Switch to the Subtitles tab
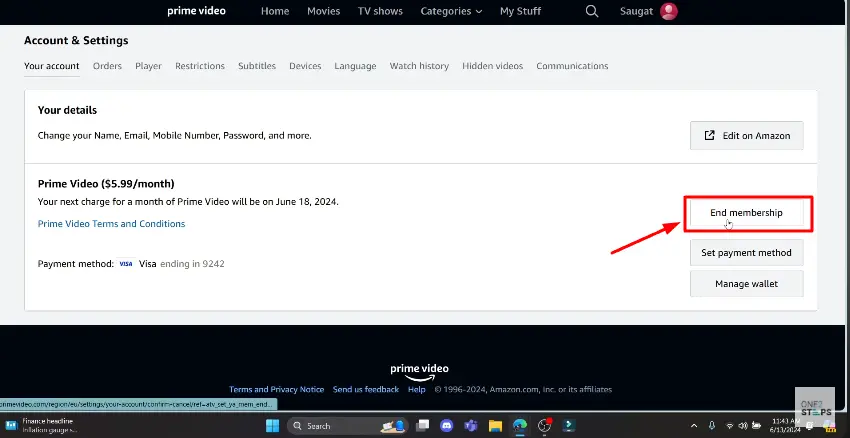Screen dimensions: 850x438 point(257,66)
